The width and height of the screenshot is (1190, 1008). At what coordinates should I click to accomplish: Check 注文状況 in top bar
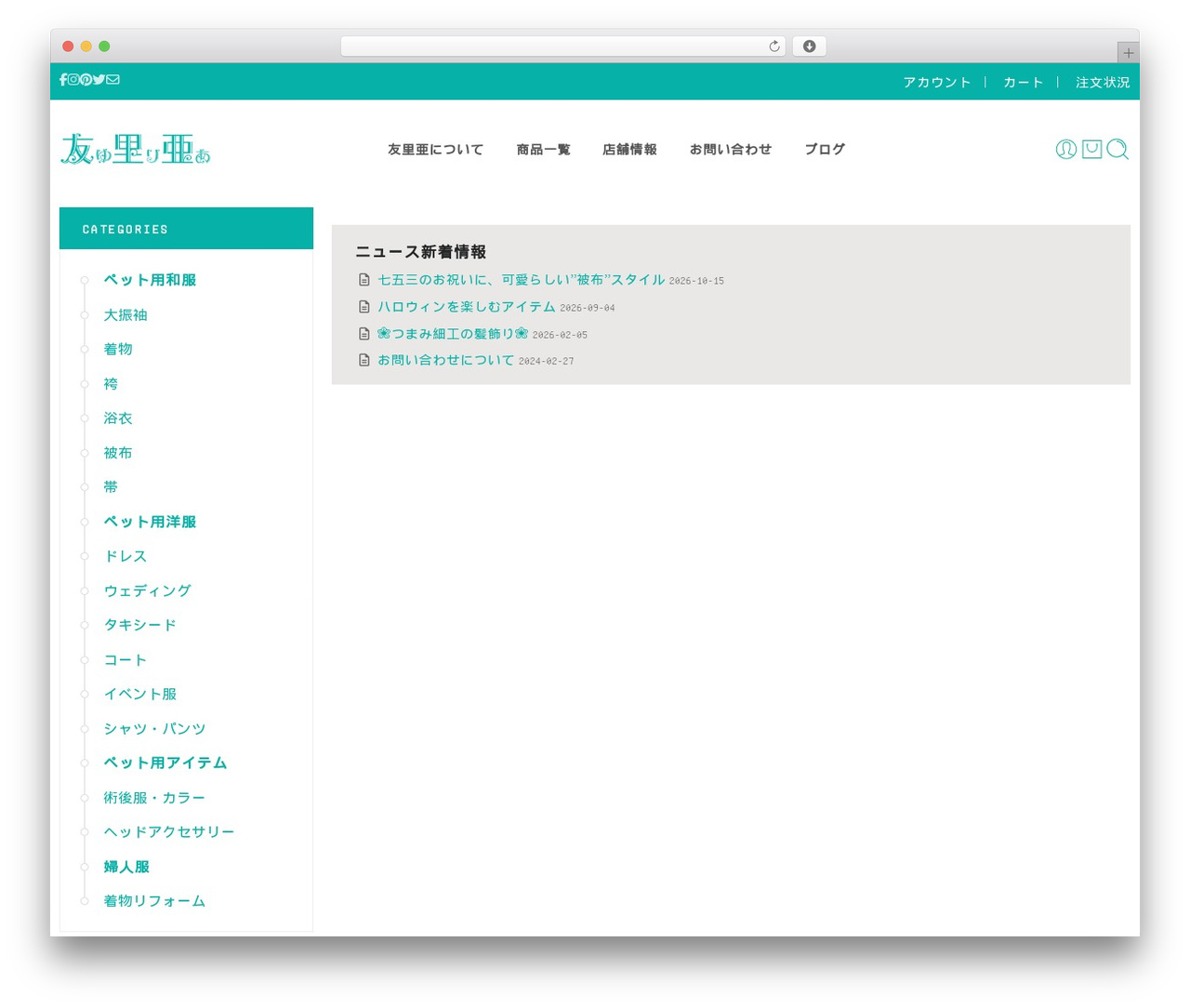point(1103,83)
